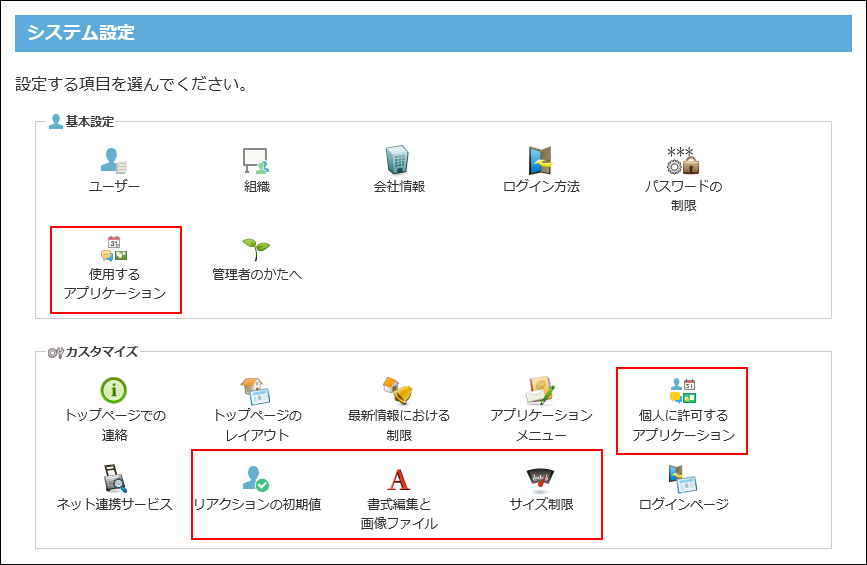
Task: Go to 最新情報における制限 text link
Action: [399, 425]
